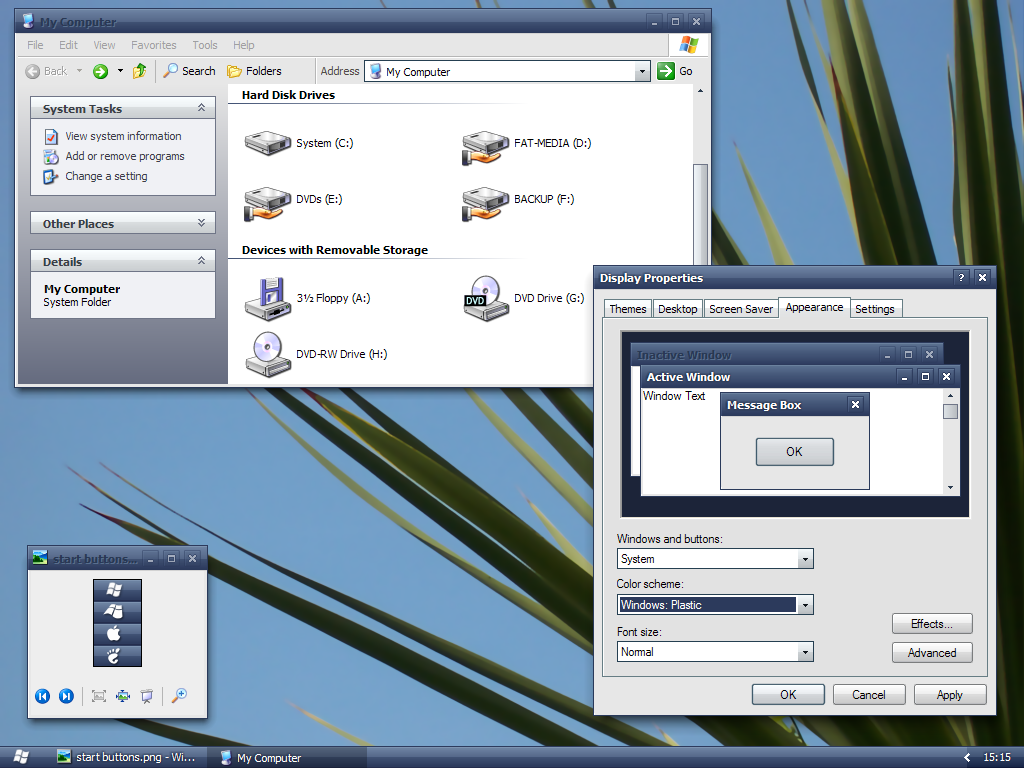The image size is (1024, 768).
Task: Expand hidden system tray icons arrow
Action: (967, 758)
